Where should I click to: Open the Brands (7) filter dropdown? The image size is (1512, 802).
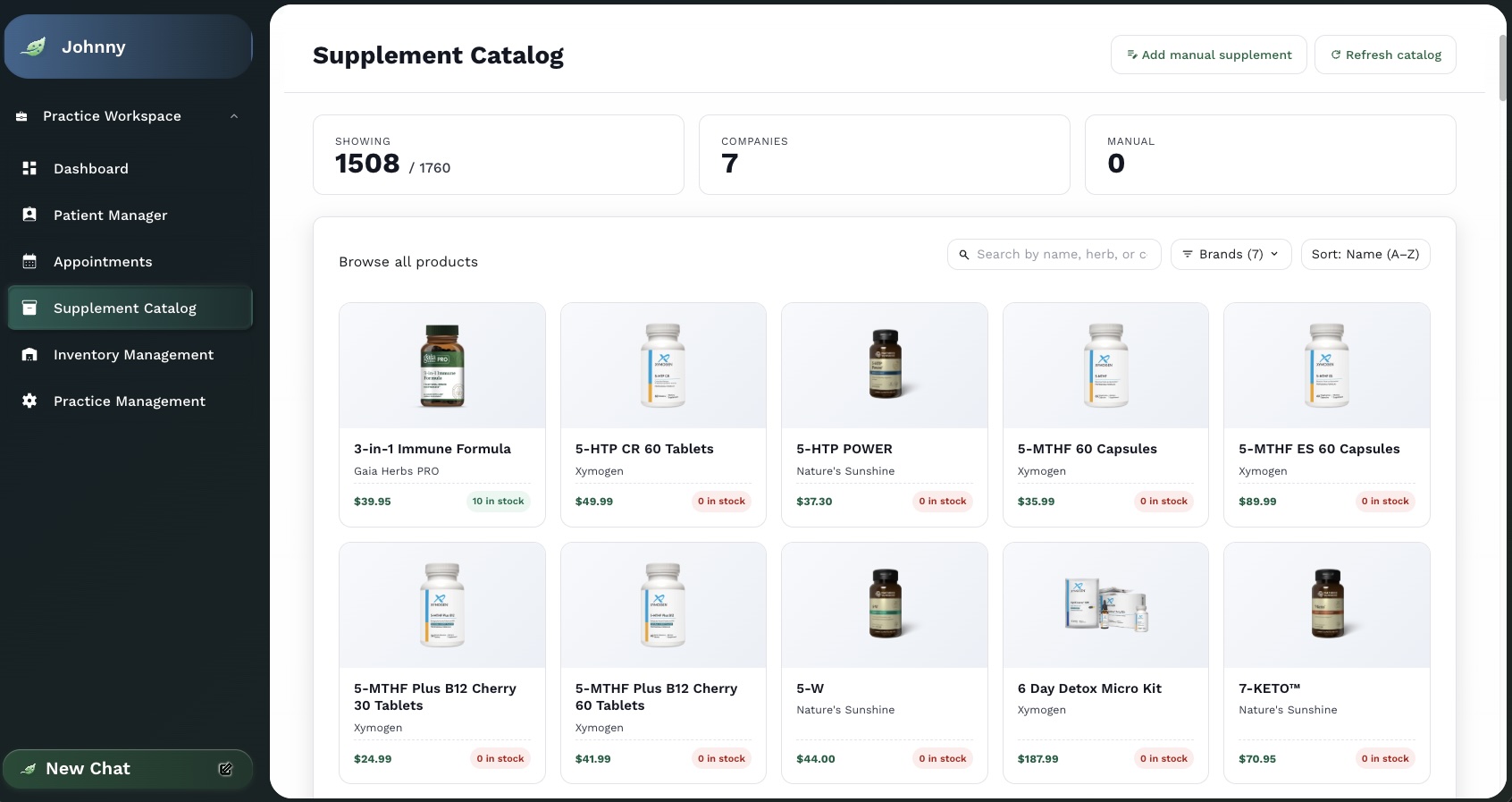(x=1231, y=254)
